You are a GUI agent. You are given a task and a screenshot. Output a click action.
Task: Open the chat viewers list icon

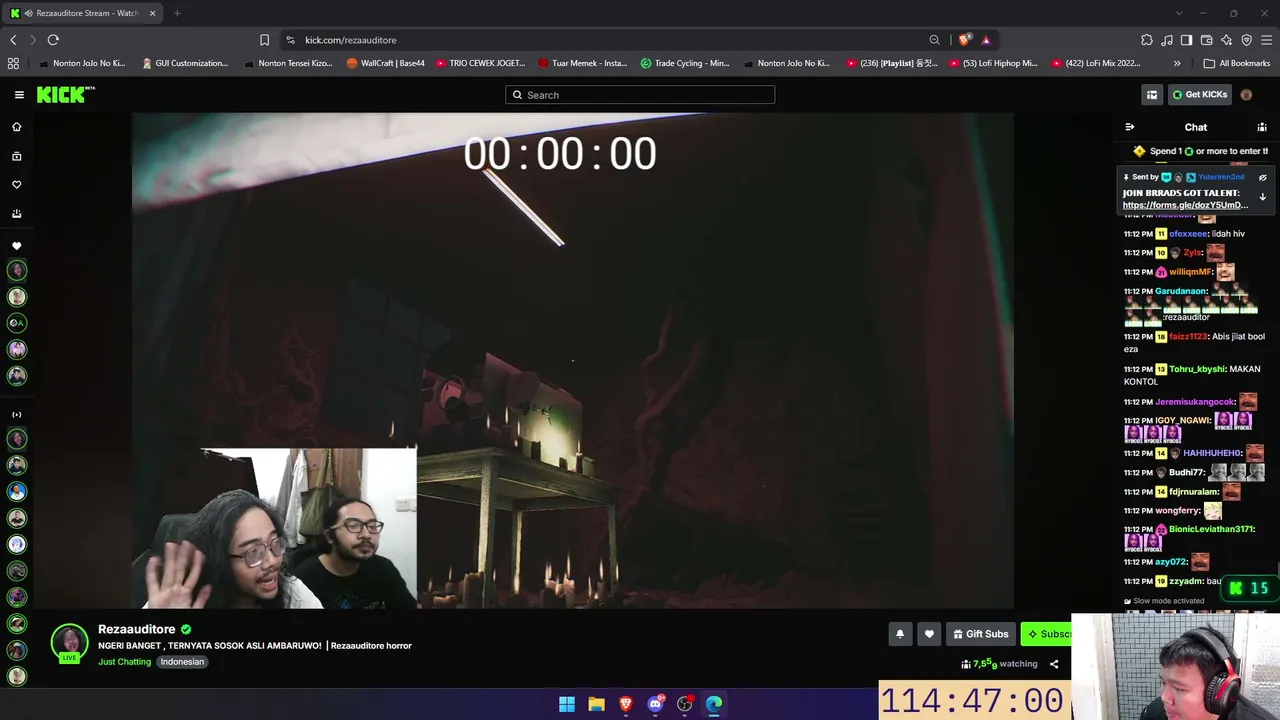(x=1262, y=127)
